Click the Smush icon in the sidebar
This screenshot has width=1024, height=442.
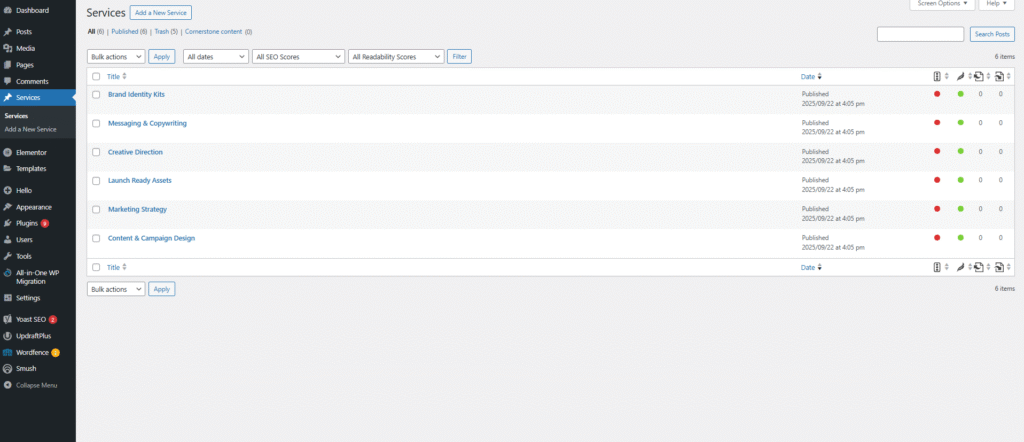(x=8, y=368)
